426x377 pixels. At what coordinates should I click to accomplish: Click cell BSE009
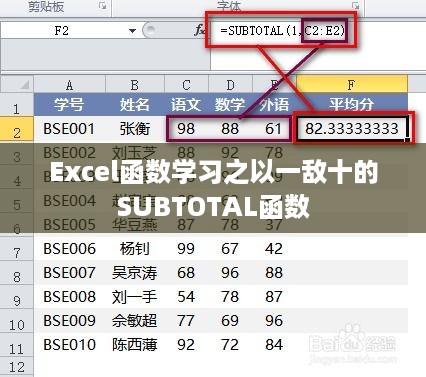69,321
